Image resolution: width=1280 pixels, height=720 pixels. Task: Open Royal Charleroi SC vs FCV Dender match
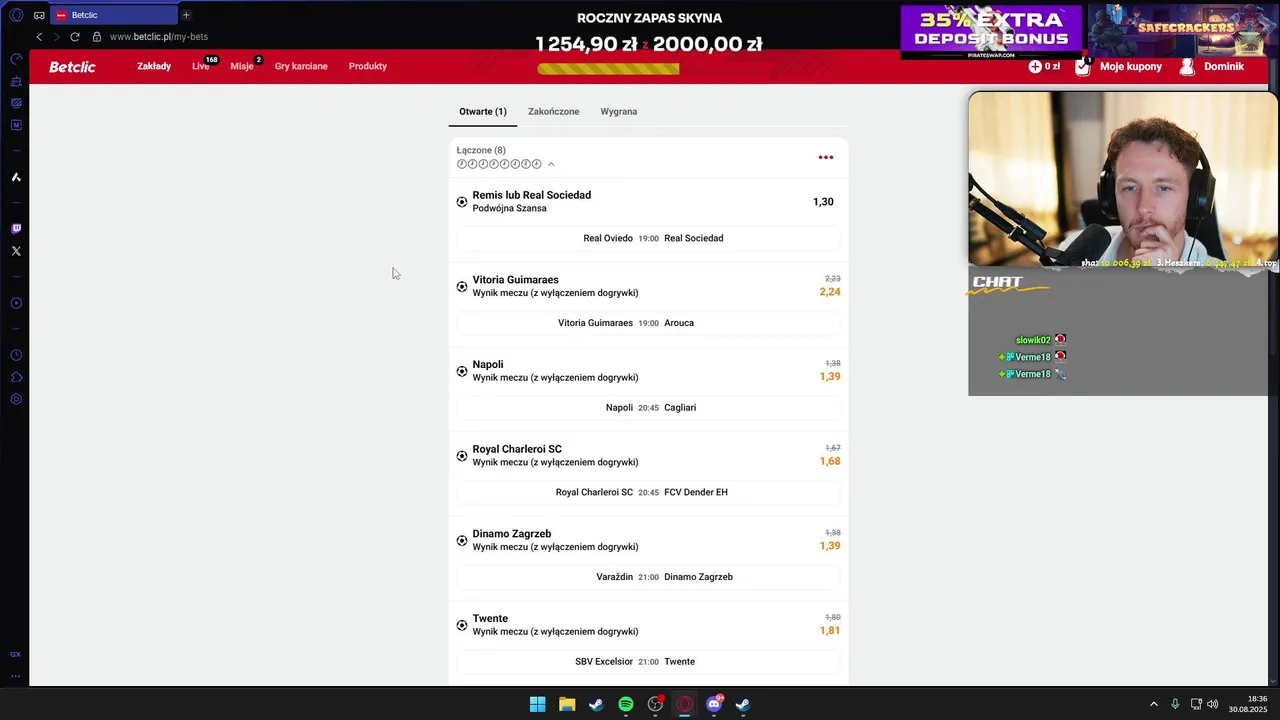click(648, 493)
